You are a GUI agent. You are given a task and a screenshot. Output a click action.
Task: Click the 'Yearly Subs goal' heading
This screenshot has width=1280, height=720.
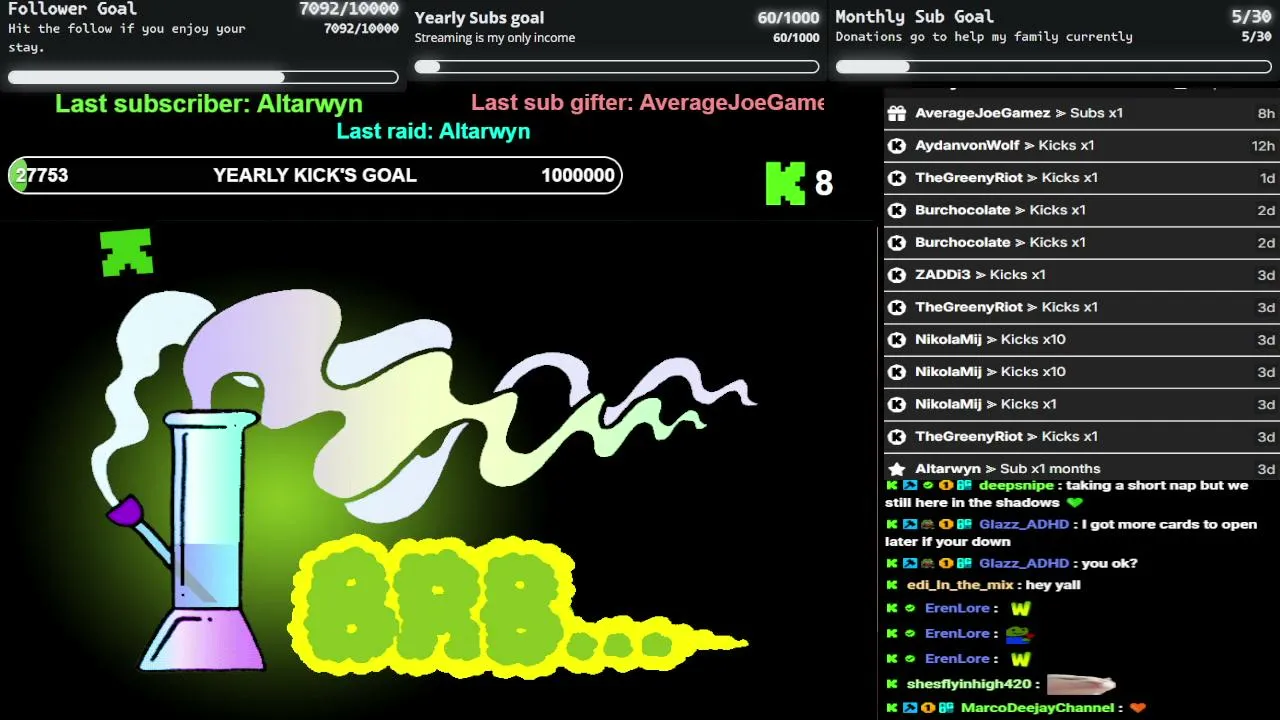(479, 17)
